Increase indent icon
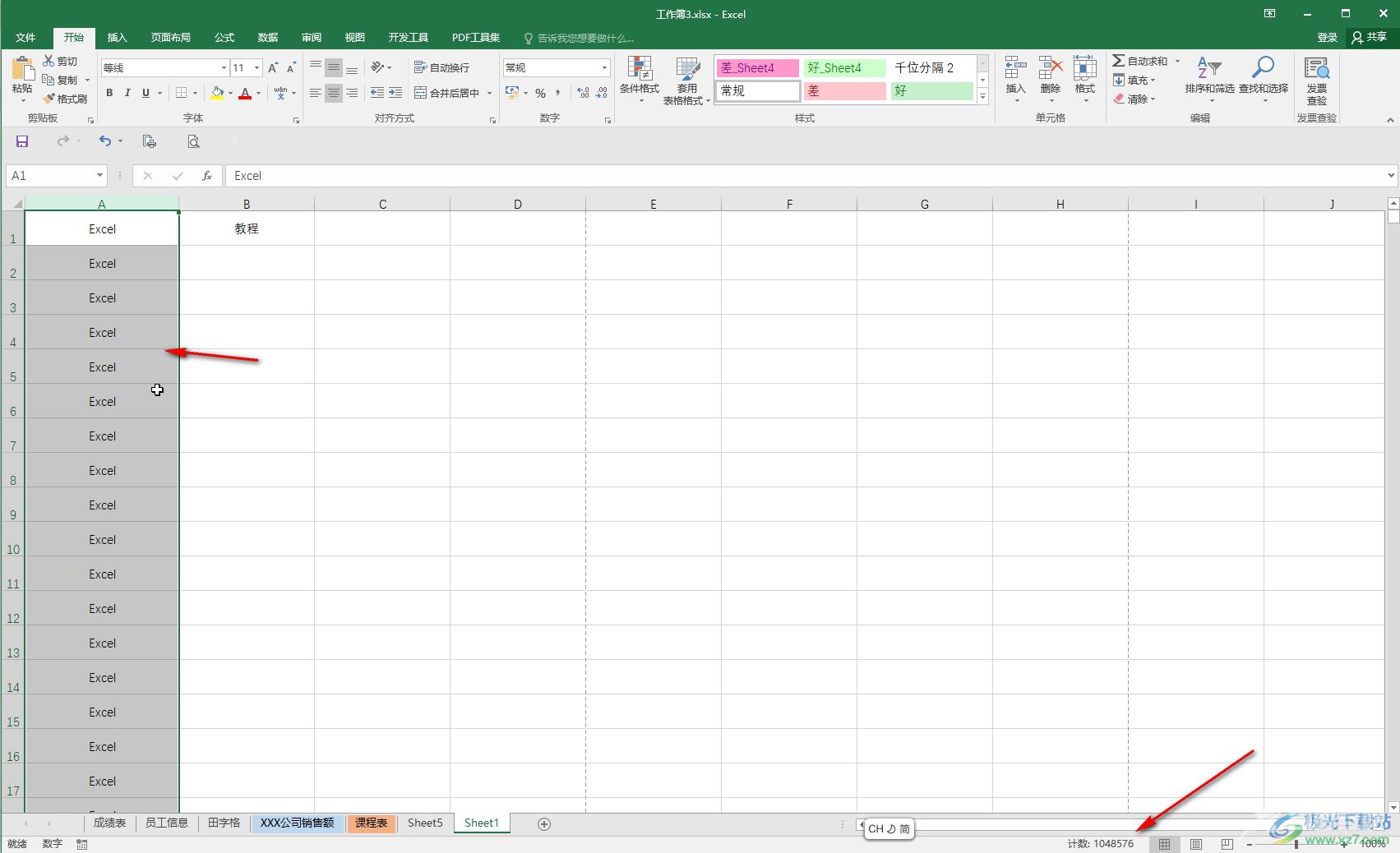The width and height of the screenshot is (1400, 853). 395,93
